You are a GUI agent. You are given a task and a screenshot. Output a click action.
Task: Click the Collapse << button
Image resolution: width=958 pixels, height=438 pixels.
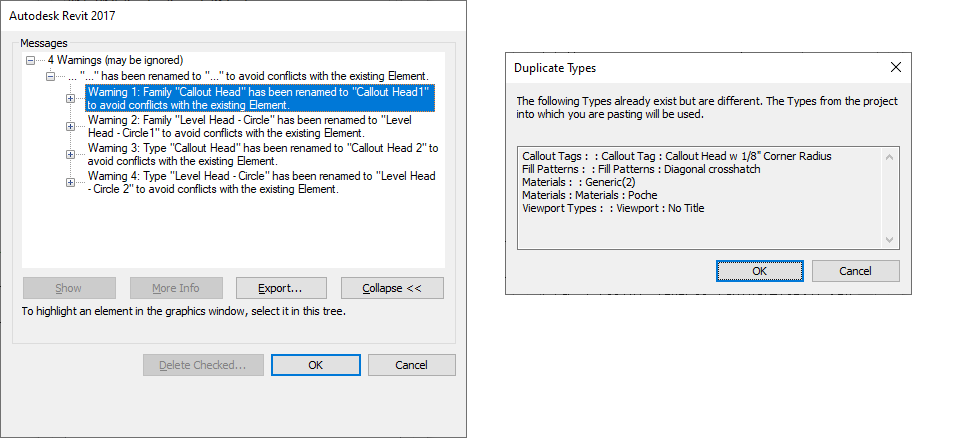[392, 288]
